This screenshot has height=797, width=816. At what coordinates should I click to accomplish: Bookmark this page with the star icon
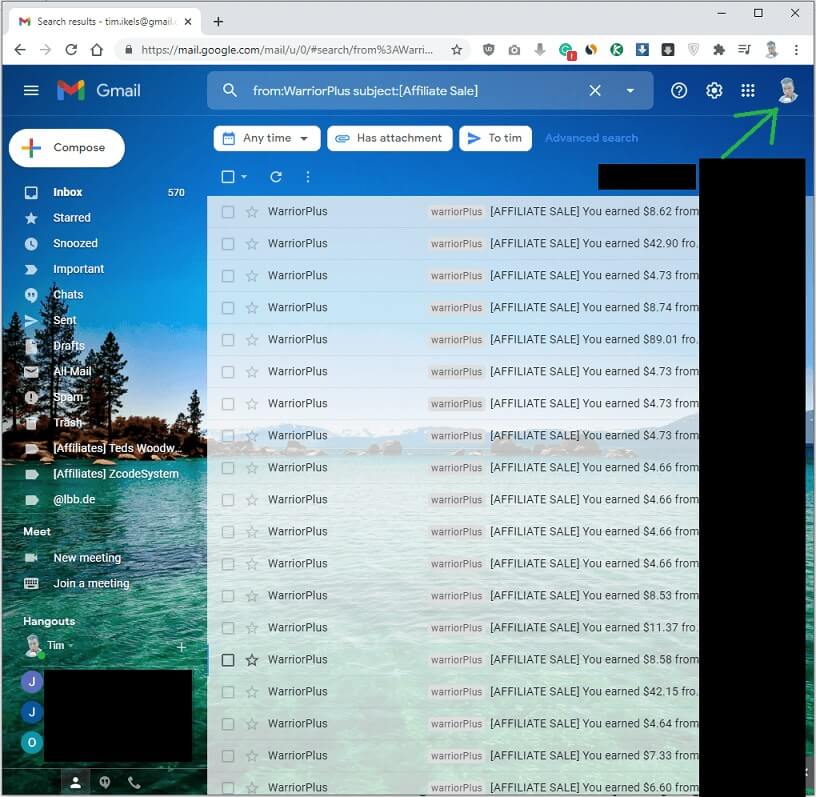(x=456, y=50)
